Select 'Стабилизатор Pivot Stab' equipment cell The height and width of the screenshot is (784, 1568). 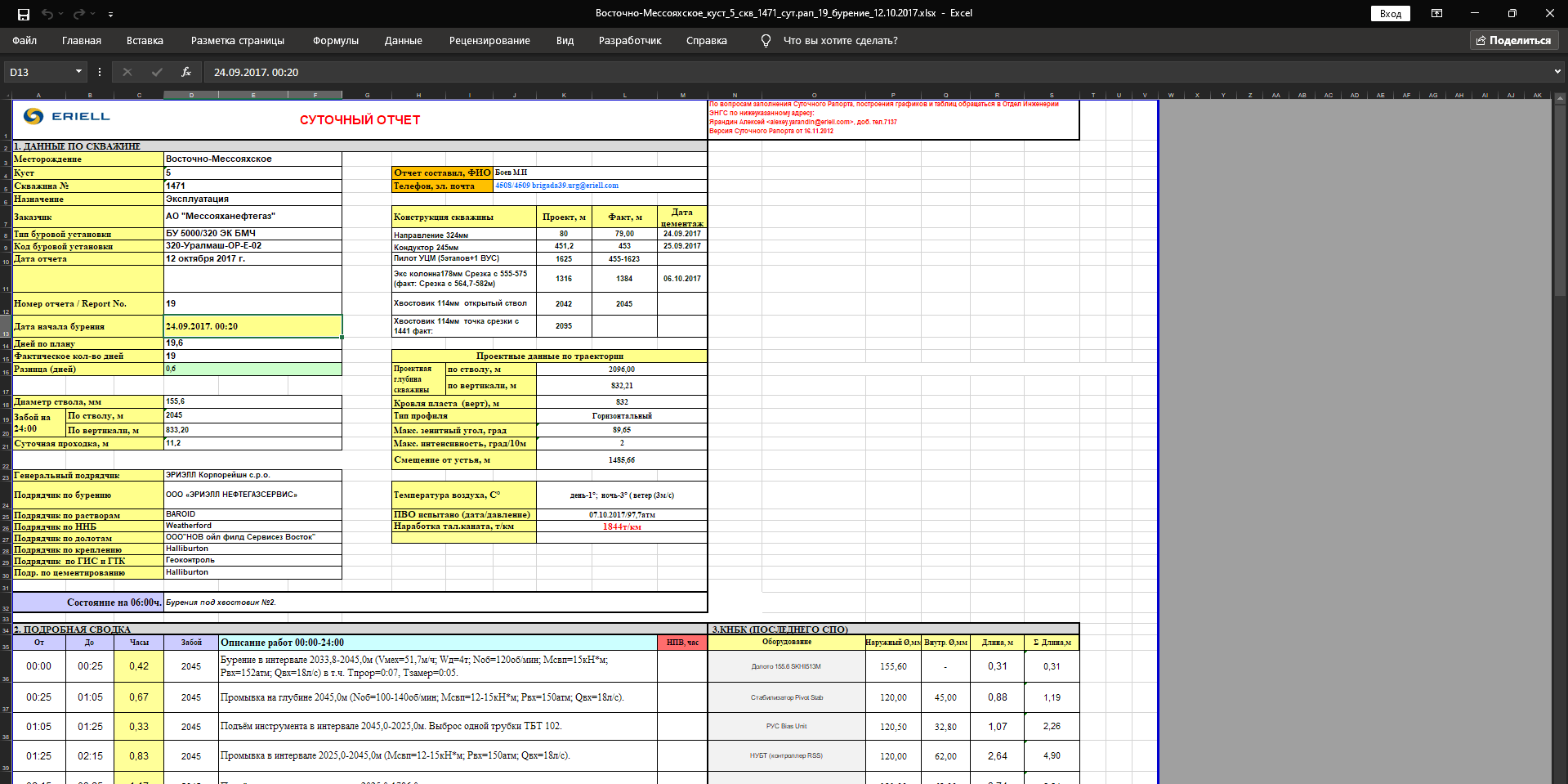(787, 697)
